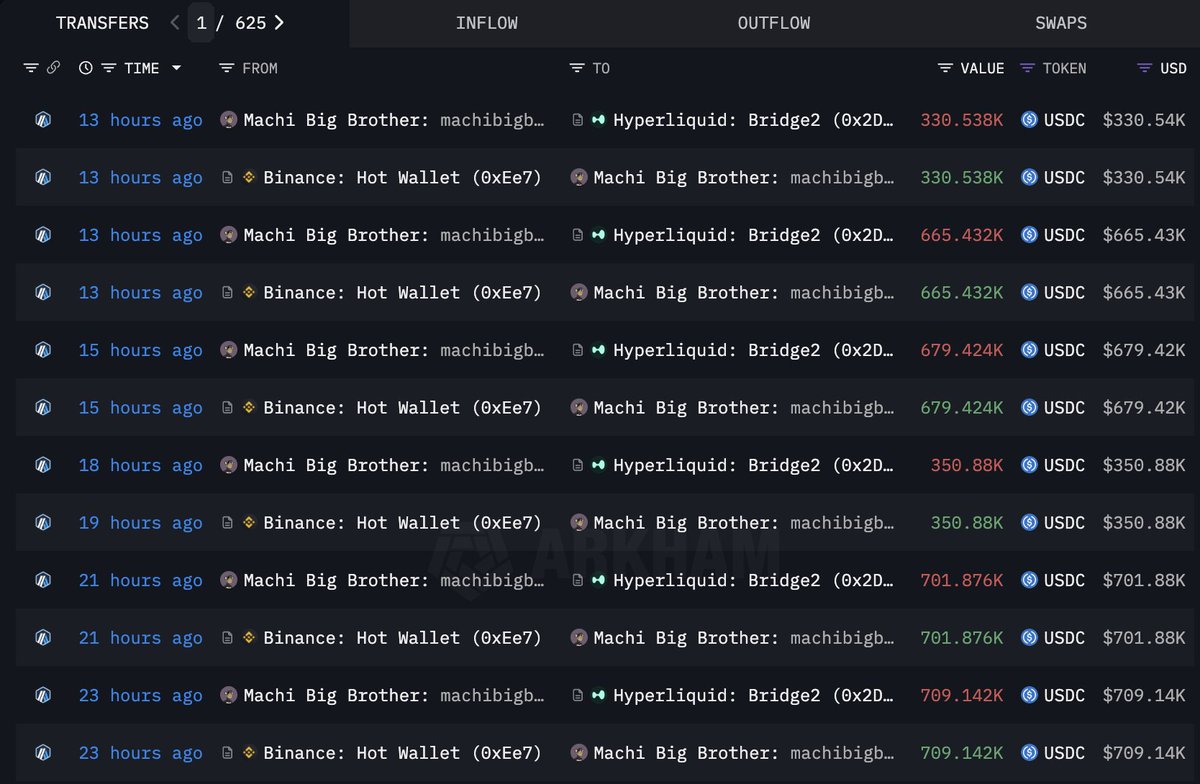1200x784 pixels.
Task: Open the FROM column filter
Action: coord(226,68)
